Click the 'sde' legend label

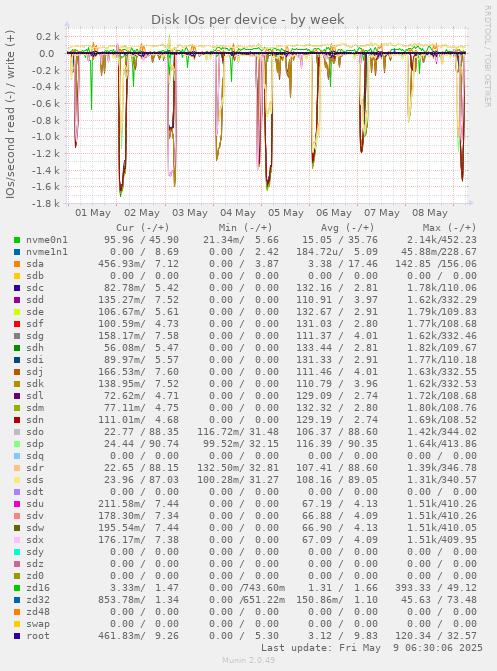click(35, 312)
